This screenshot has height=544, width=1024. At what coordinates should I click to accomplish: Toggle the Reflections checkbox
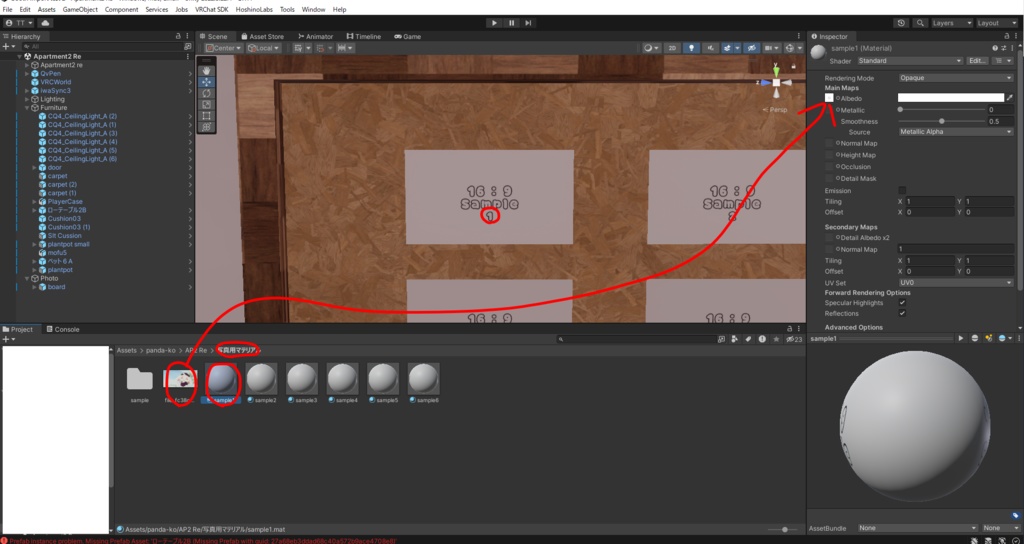[902, 313]
